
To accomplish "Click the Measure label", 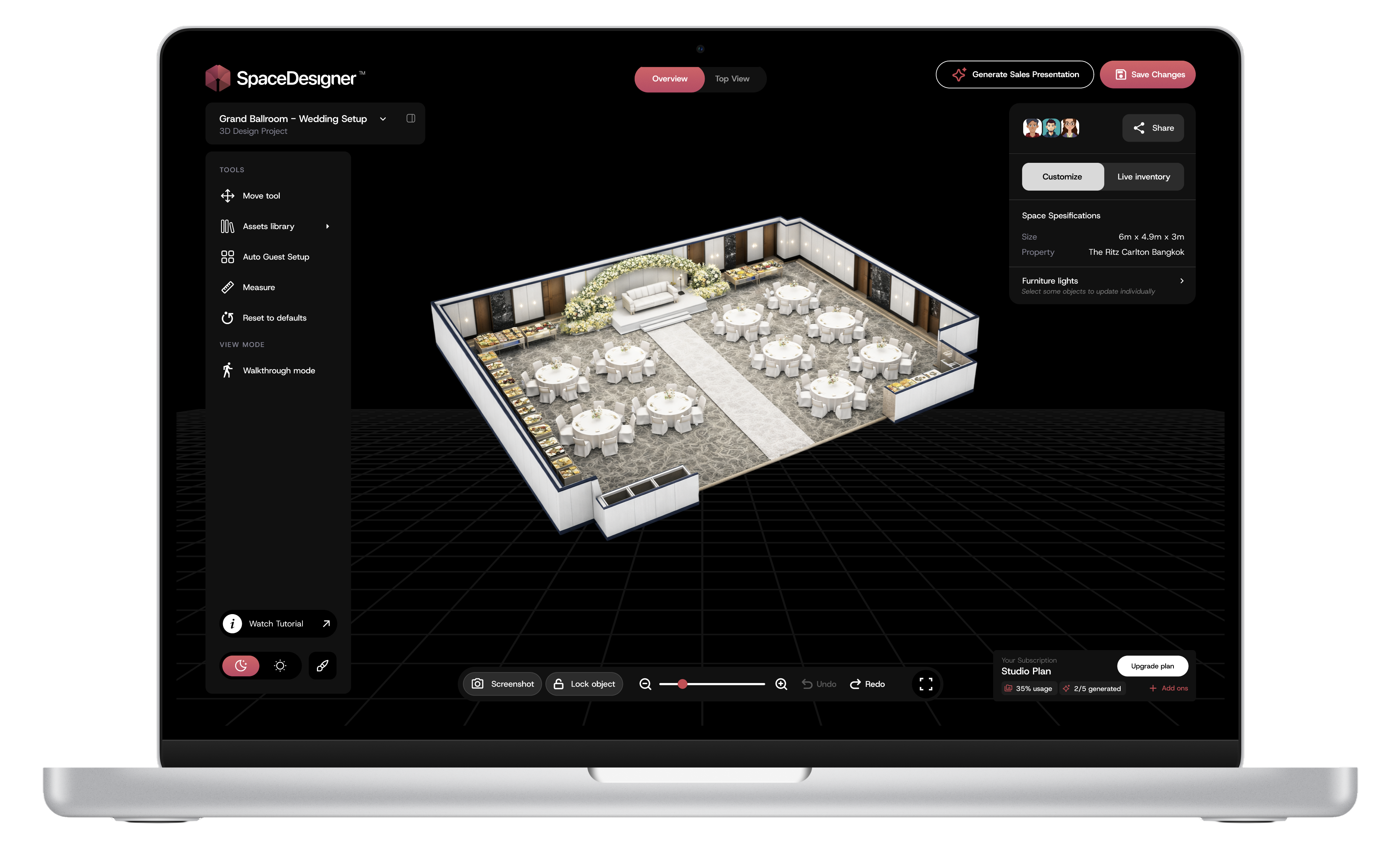I will (259, 288).
